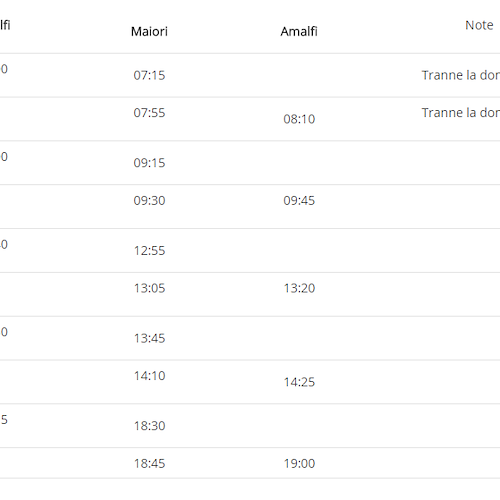Click the note beside the 07:55 departure

(x=461, y=113)
